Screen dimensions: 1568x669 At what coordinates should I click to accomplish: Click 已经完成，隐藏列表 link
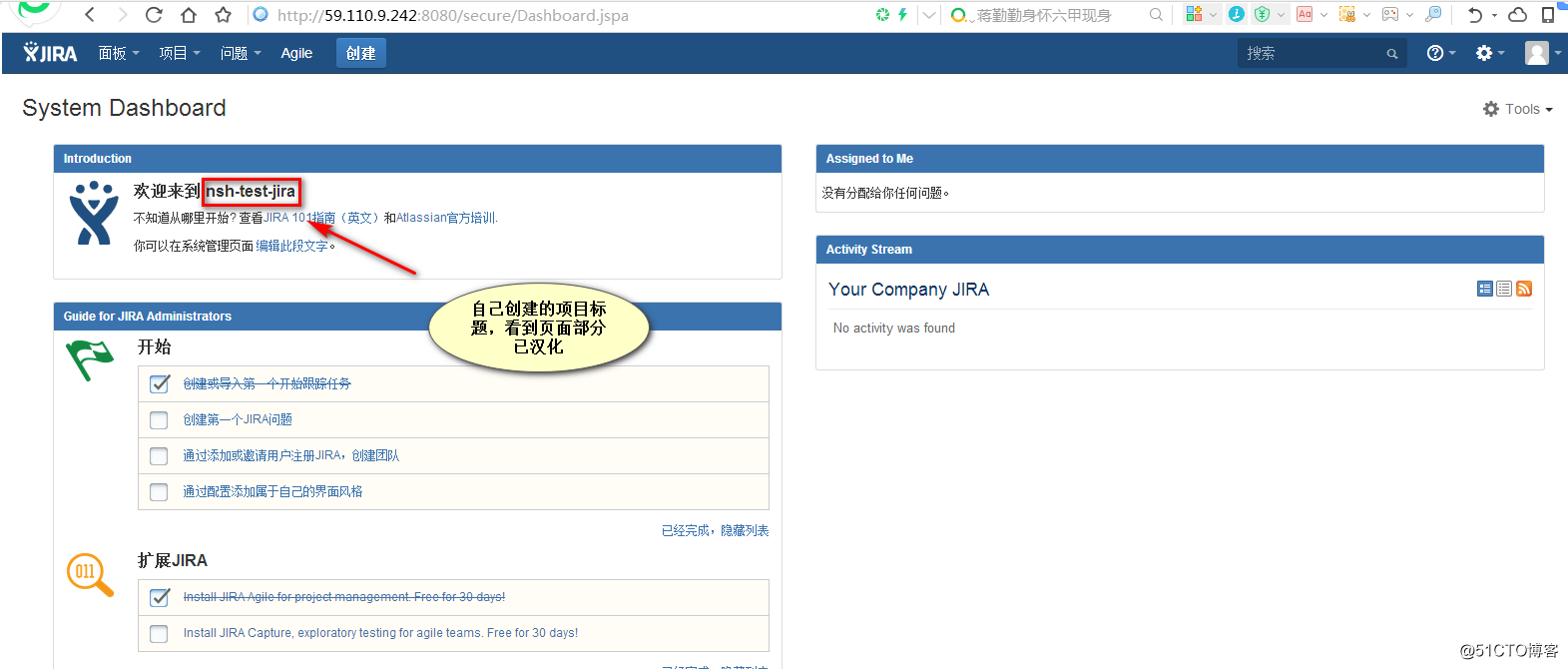click(715, 530)
